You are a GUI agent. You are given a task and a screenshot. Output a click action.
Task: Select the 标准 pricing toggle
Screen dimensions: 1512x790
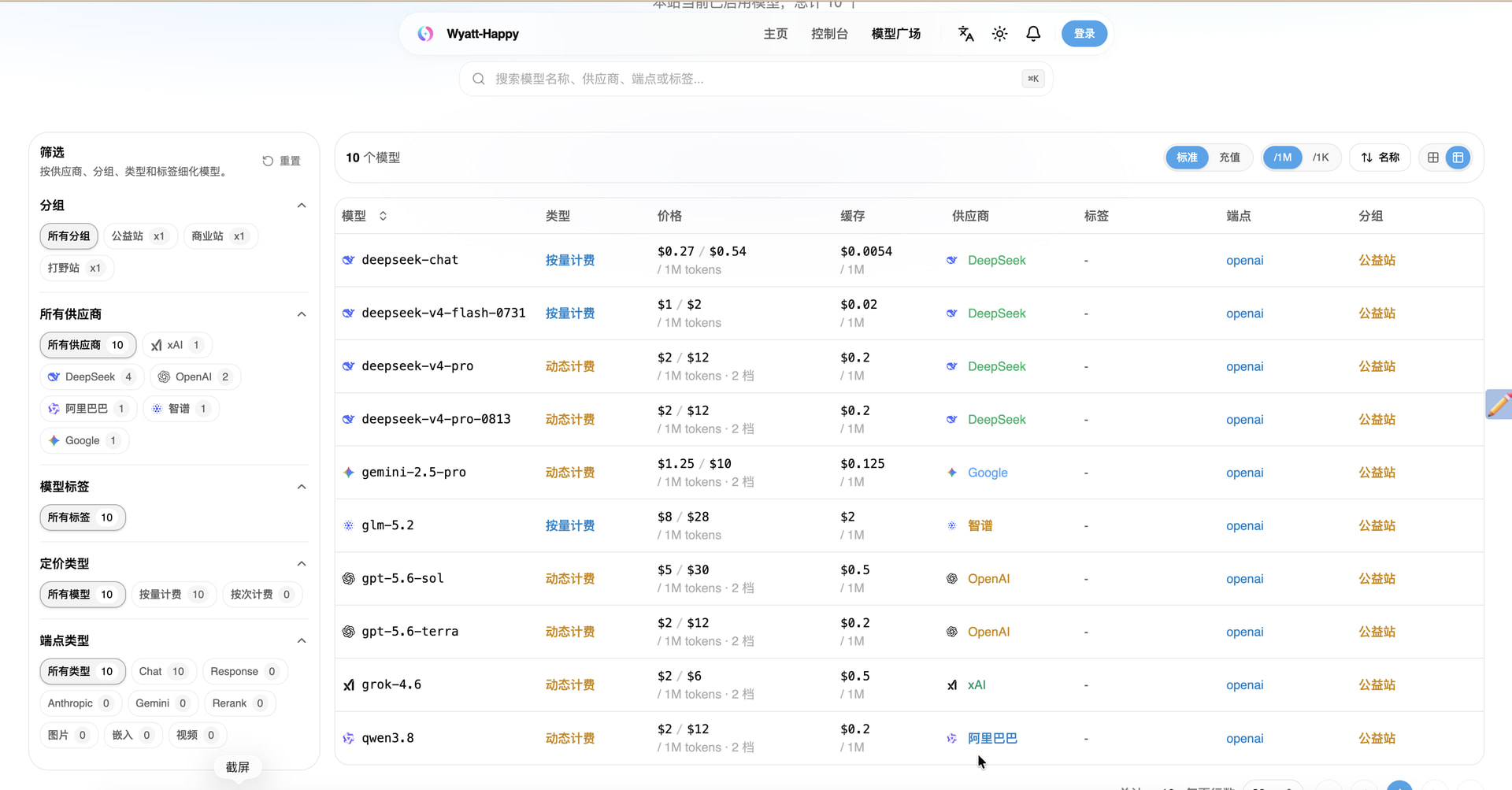1187,158
